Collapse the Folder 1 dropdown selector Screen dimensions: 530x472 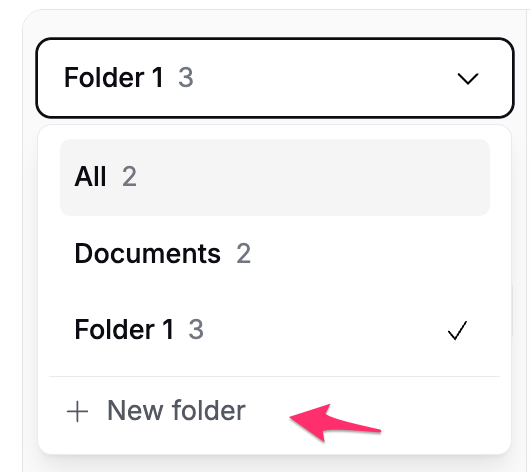275,78
